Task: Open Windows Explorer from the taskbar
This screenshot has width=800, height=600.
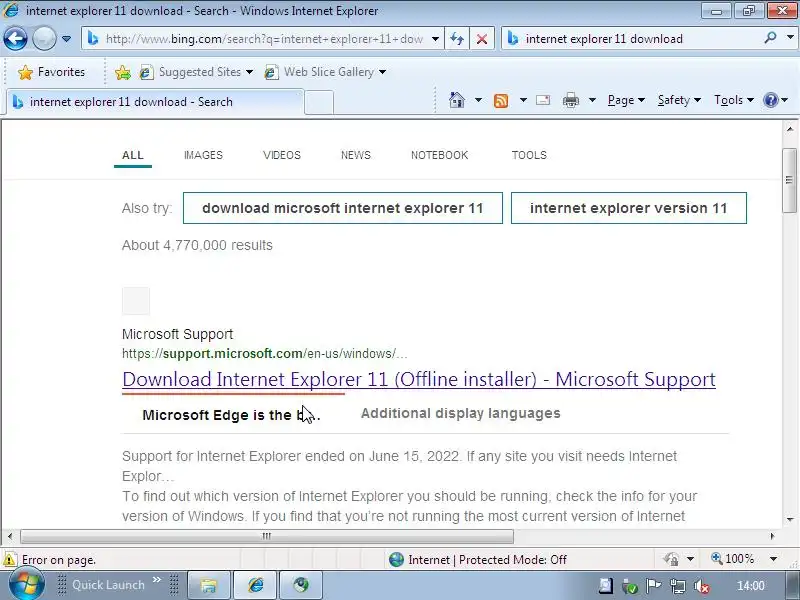Action: click(x=208, y=585)
